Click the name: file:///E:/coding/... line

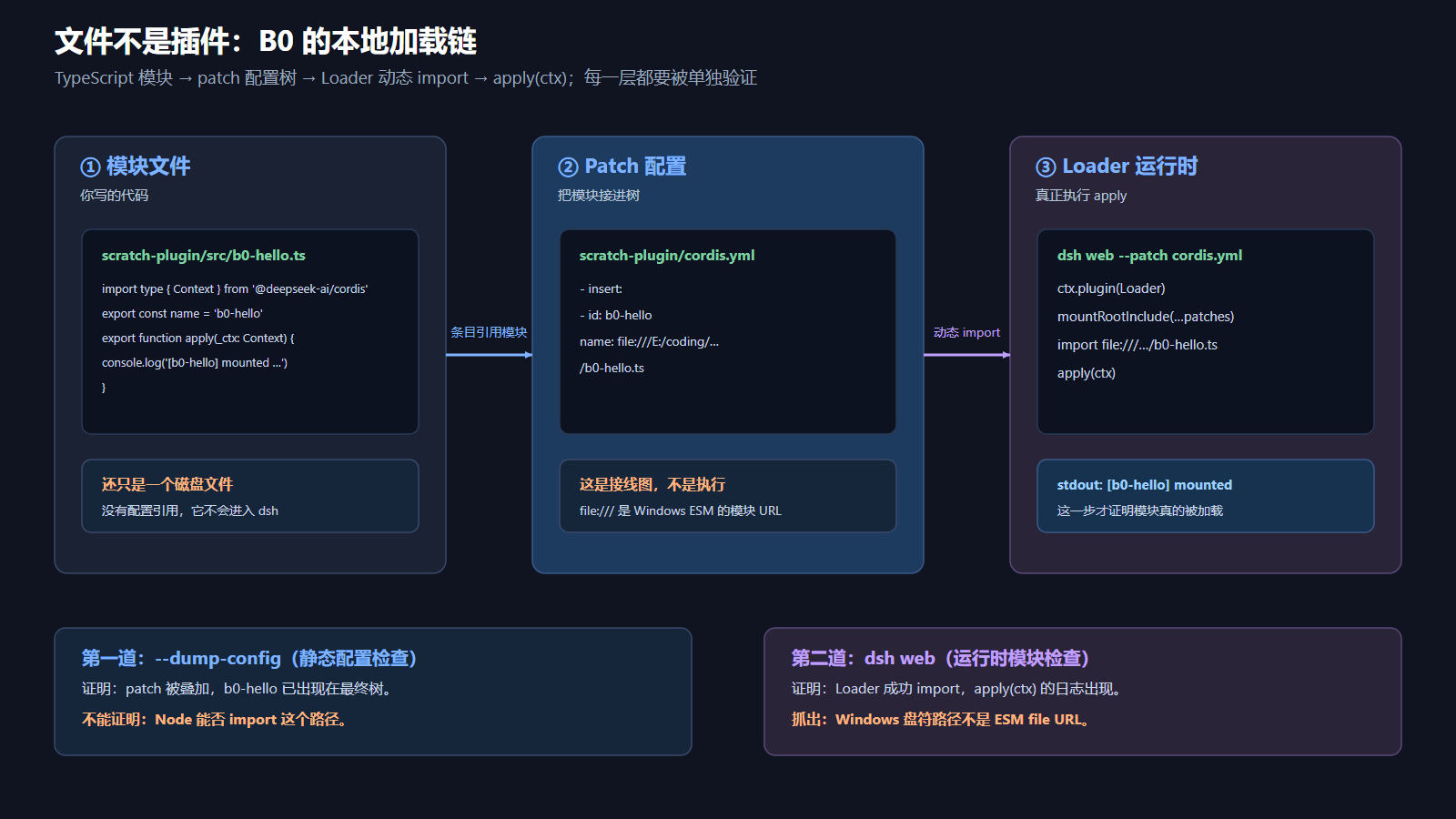(x=649, y=342)
